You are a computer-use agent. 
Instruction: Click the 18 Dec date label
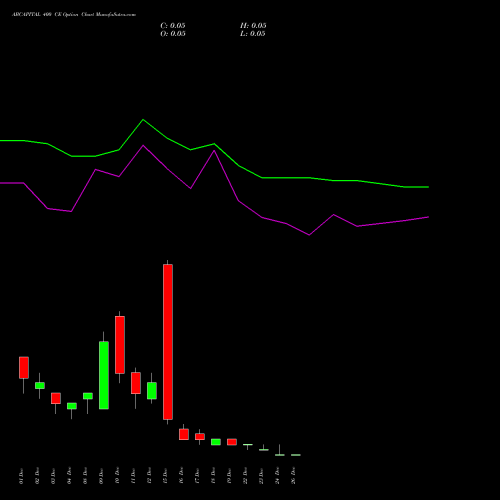[x=213, y=476]
